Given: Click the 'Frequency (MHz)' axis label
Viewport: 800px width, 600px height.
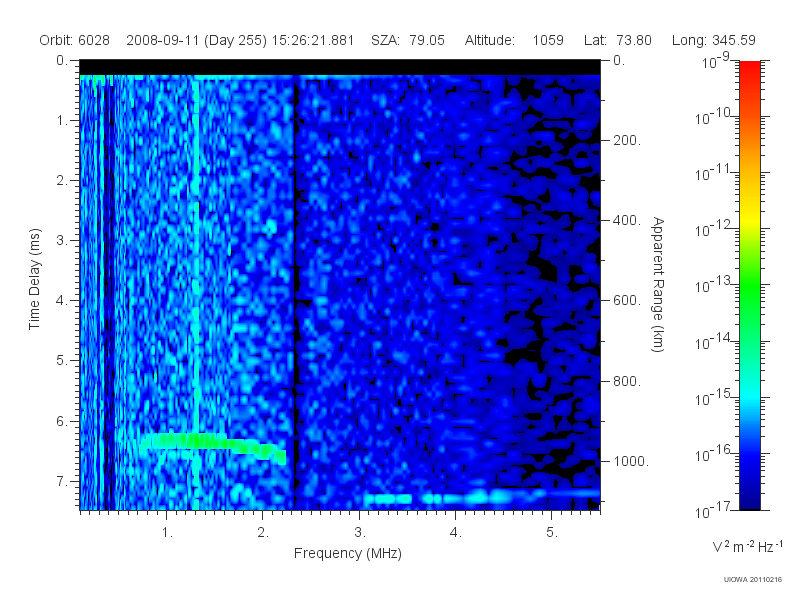Looking at the screenshot, I should tap(348, 553).
